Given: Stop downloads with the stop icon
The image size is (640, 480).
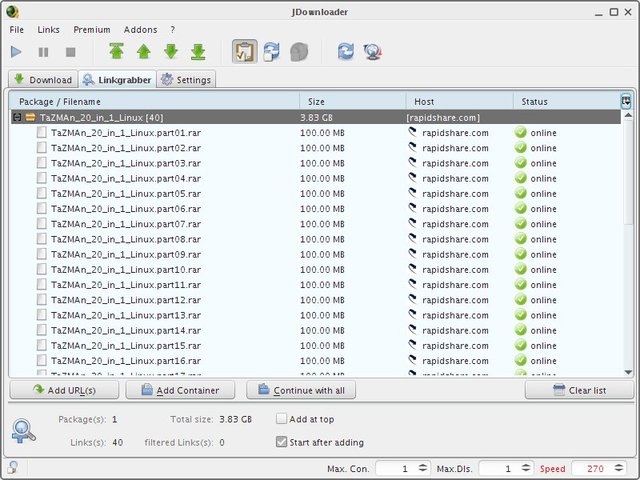Looking at the screenshot, I should pos(71,52).
